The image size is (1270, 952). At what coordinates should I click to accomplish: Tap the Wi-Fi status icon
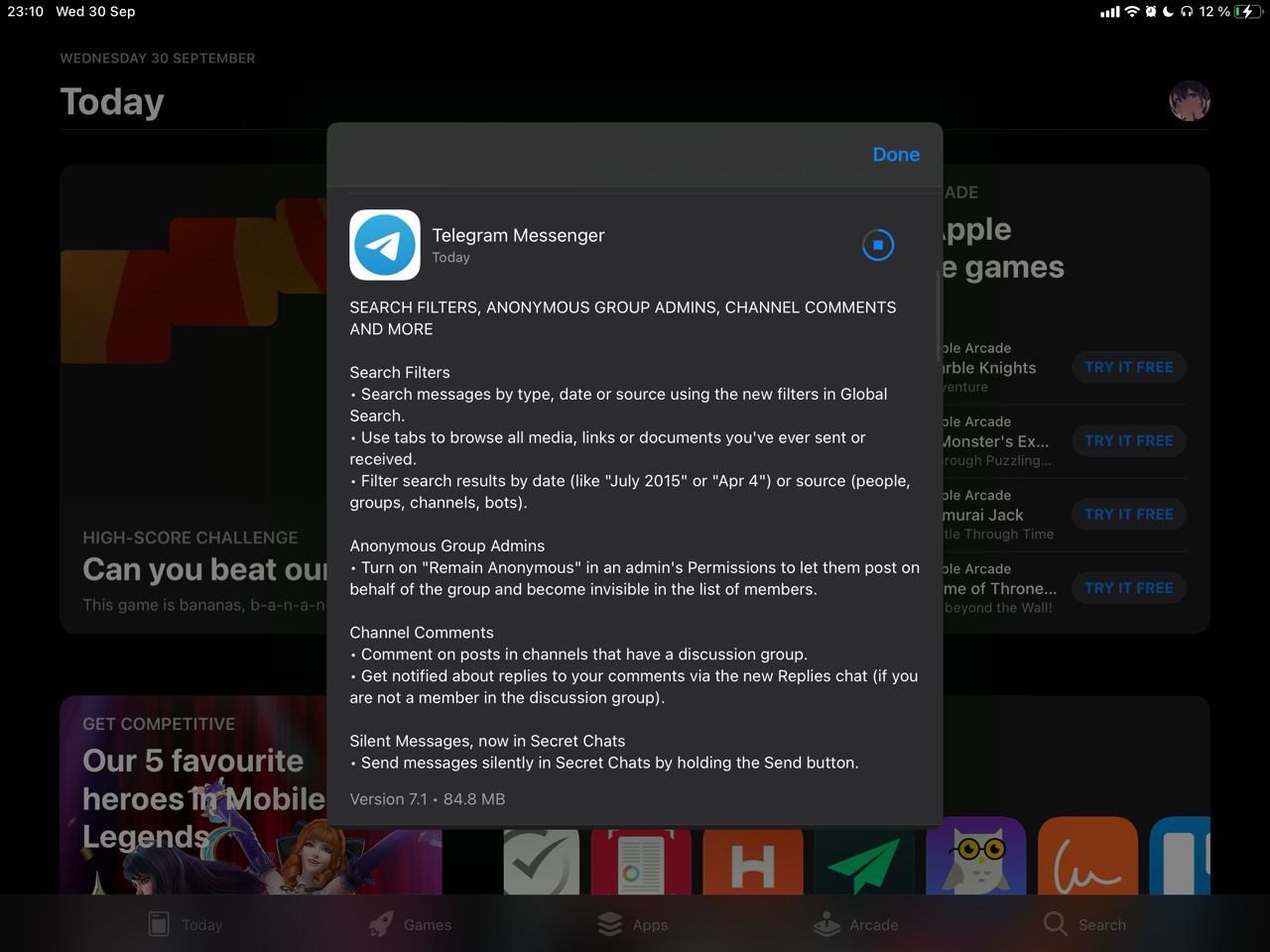(1132, 12)
